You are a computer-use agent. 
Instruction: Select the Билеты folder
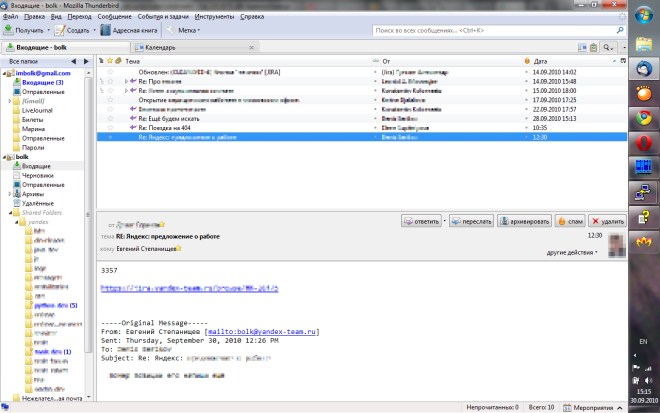pos(32,120)
